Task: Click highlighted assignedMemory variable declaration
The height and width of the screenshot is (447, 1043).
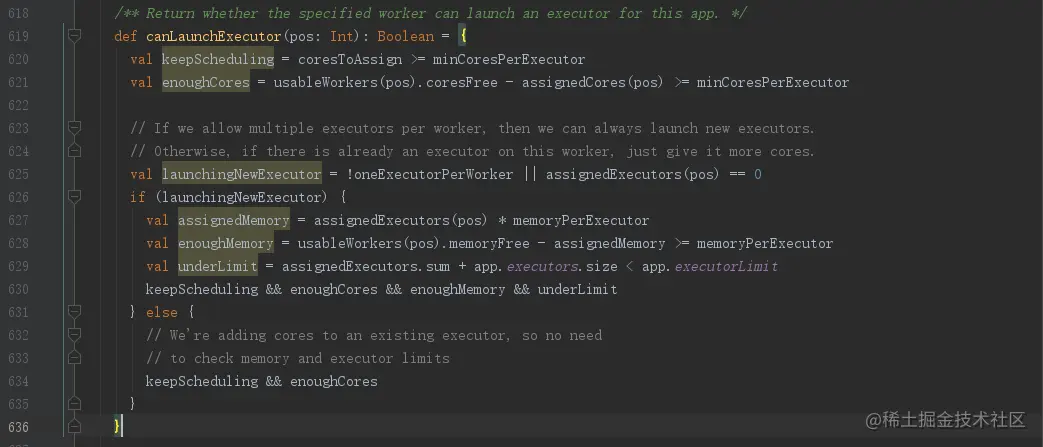Action: pyautogui.click(x=233, y=220)
